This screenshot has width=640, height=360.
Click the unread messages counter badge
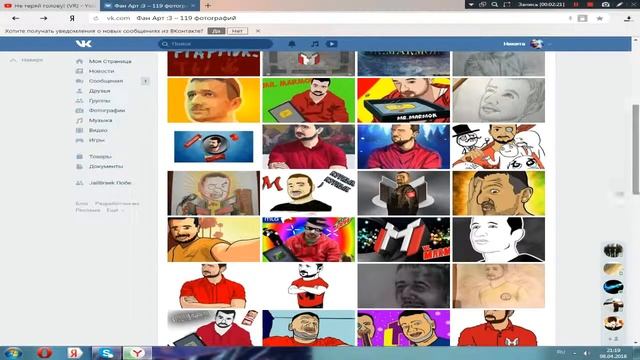click(145, 81)
